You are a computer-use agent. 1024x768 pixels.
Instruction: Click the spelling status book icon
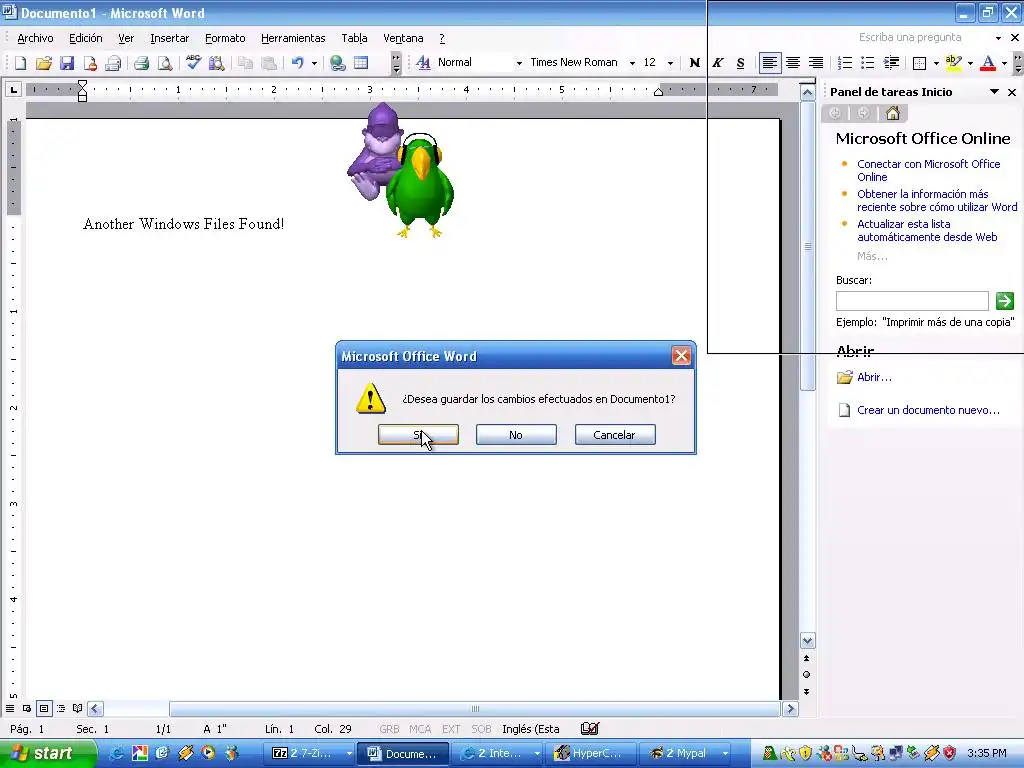coord(590,728)
